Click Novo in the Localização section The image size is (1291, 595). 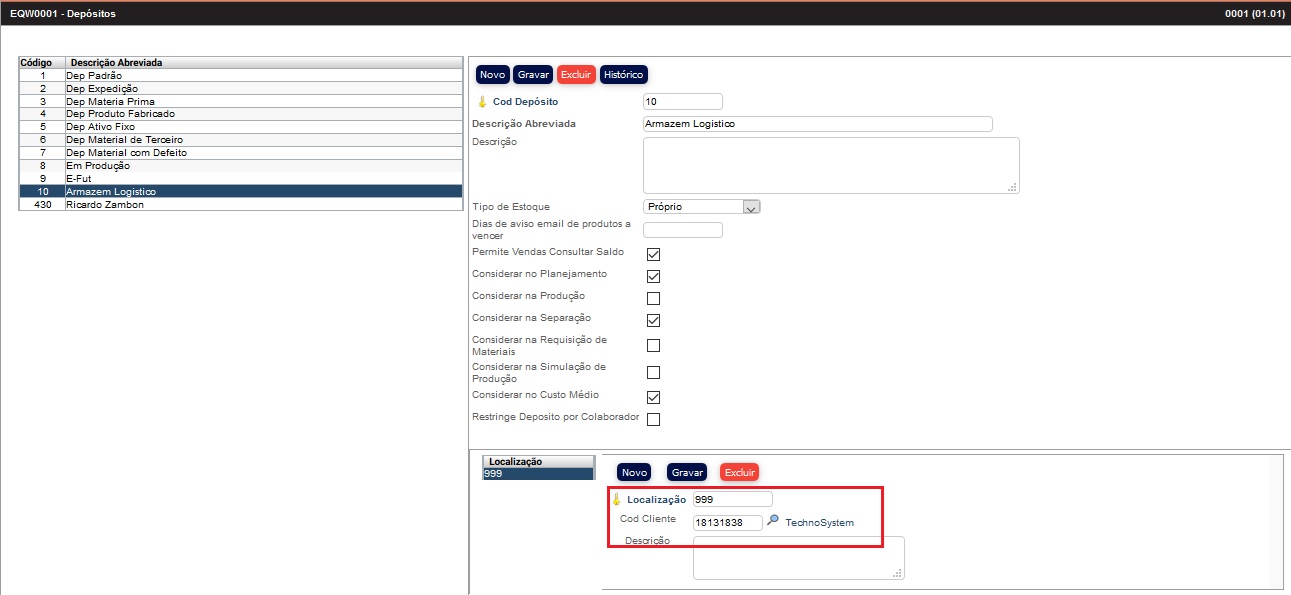pos(634,472)
